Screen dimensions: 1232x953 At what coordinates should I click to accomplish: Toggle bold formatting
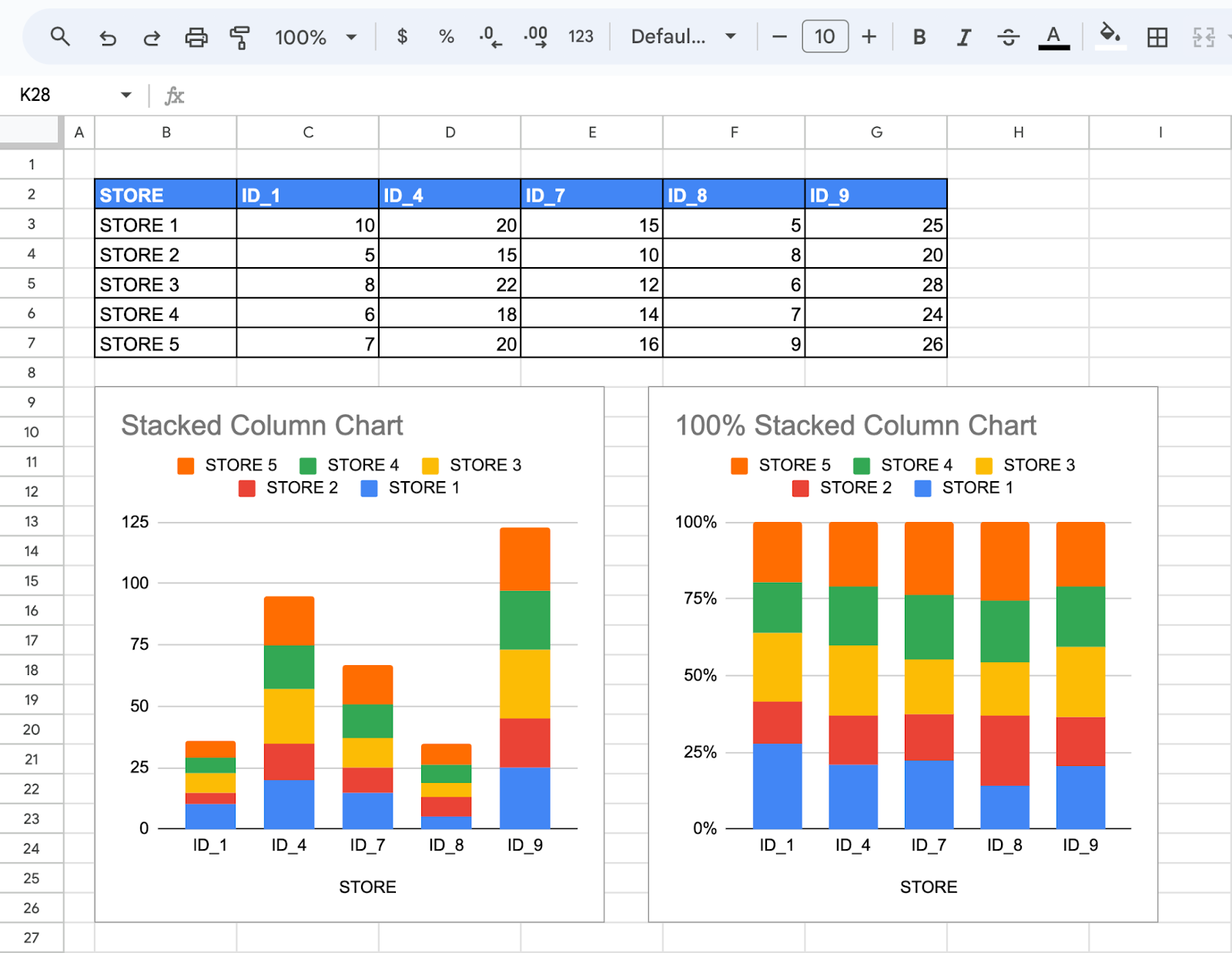(919, 37)
